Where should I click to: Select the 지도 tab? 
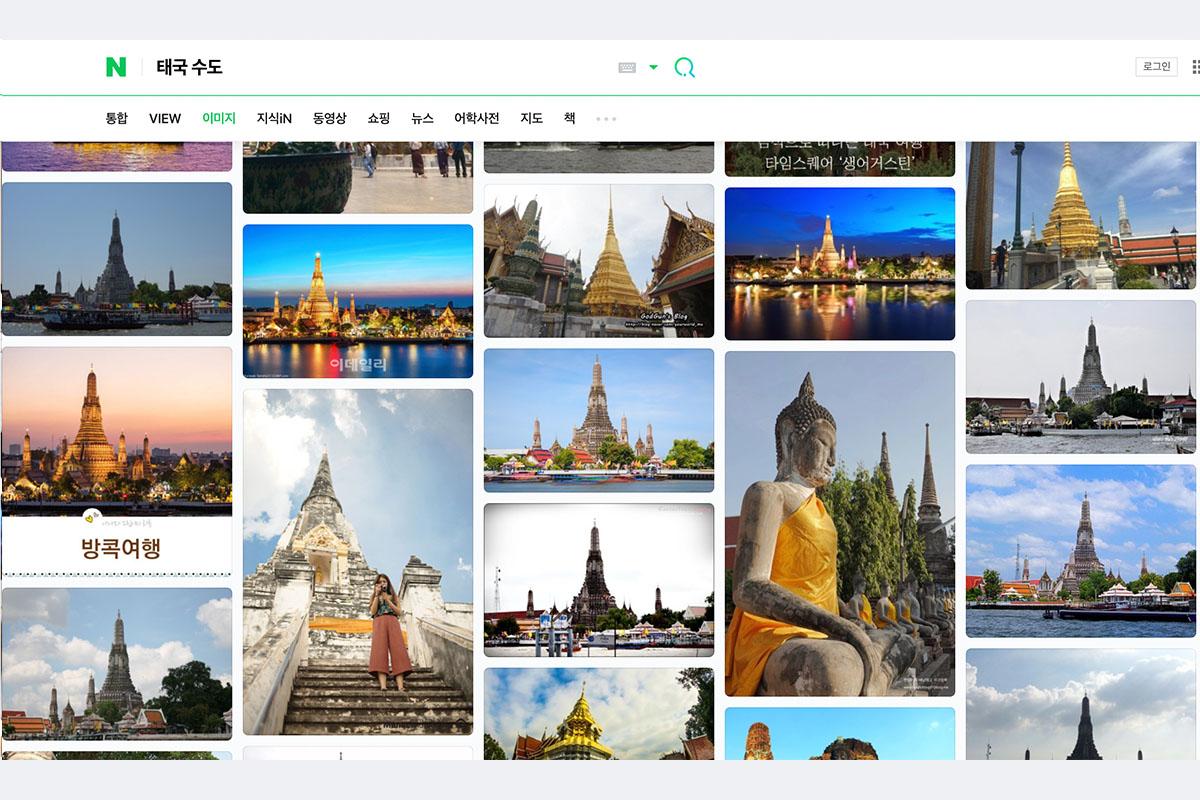531,118
